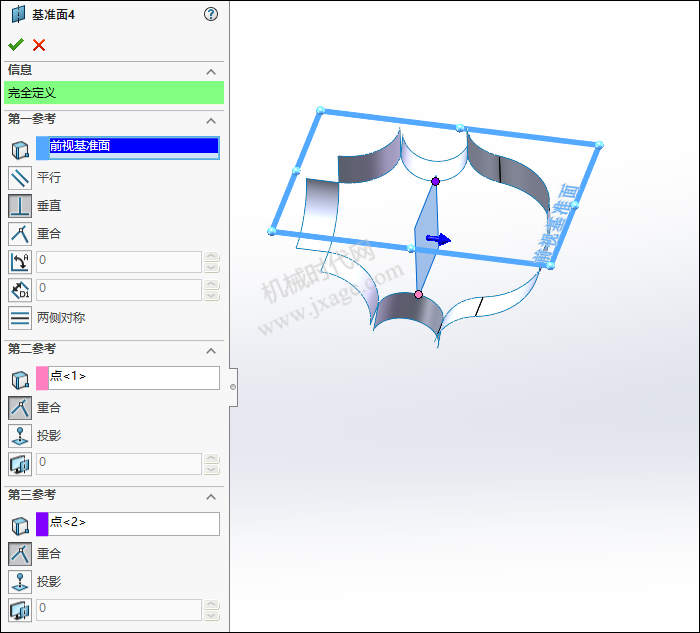The width and height of the screenshot is (700, 633).
Task: Click the third reference offset value field
Action: [119, 610]
